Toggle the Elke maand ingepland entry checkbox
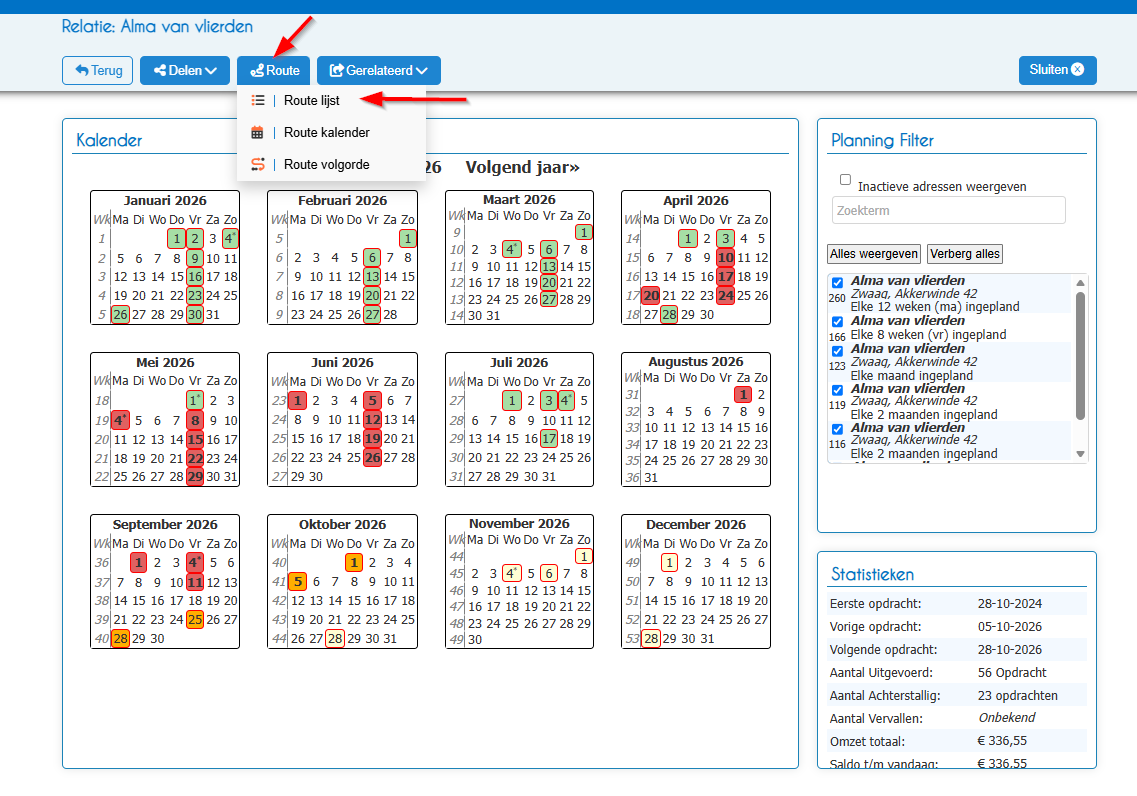Image resolution: width=1137 pixels, height=796 pixels. [x=838, y=351]
